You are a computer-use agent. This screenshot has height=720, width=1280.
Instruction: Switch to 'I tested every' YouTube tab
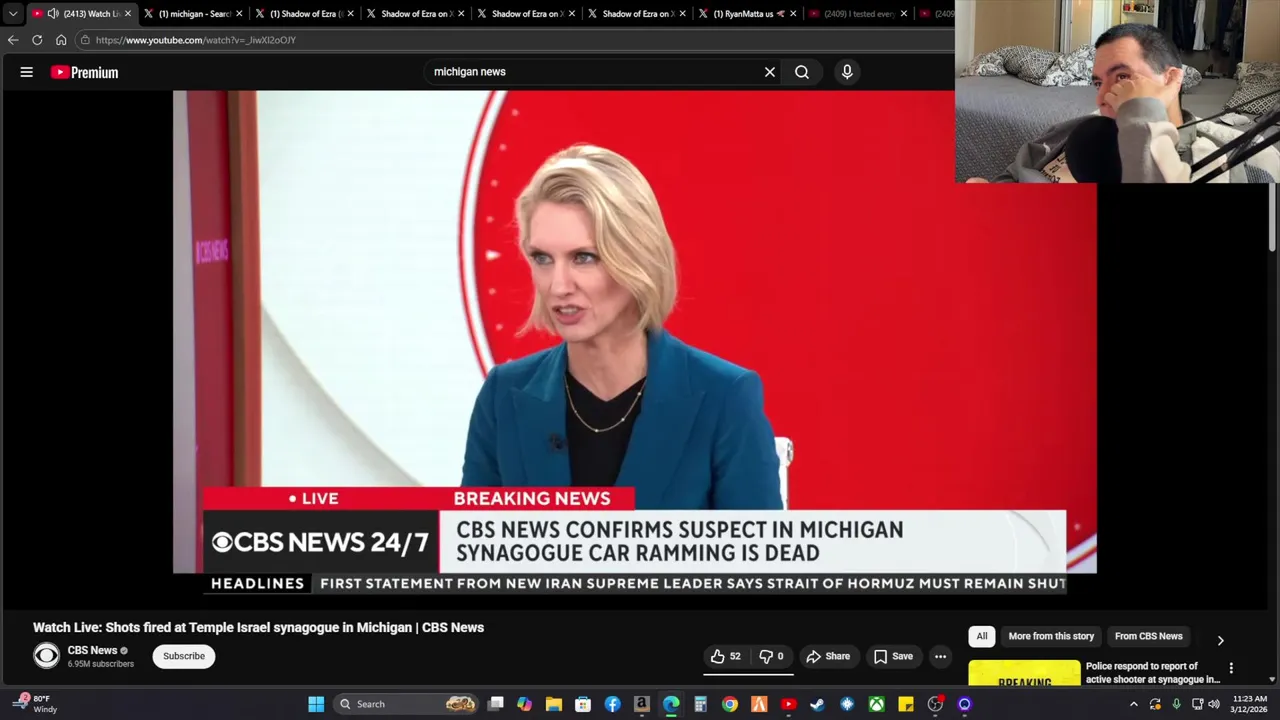[x=857, y=14]
